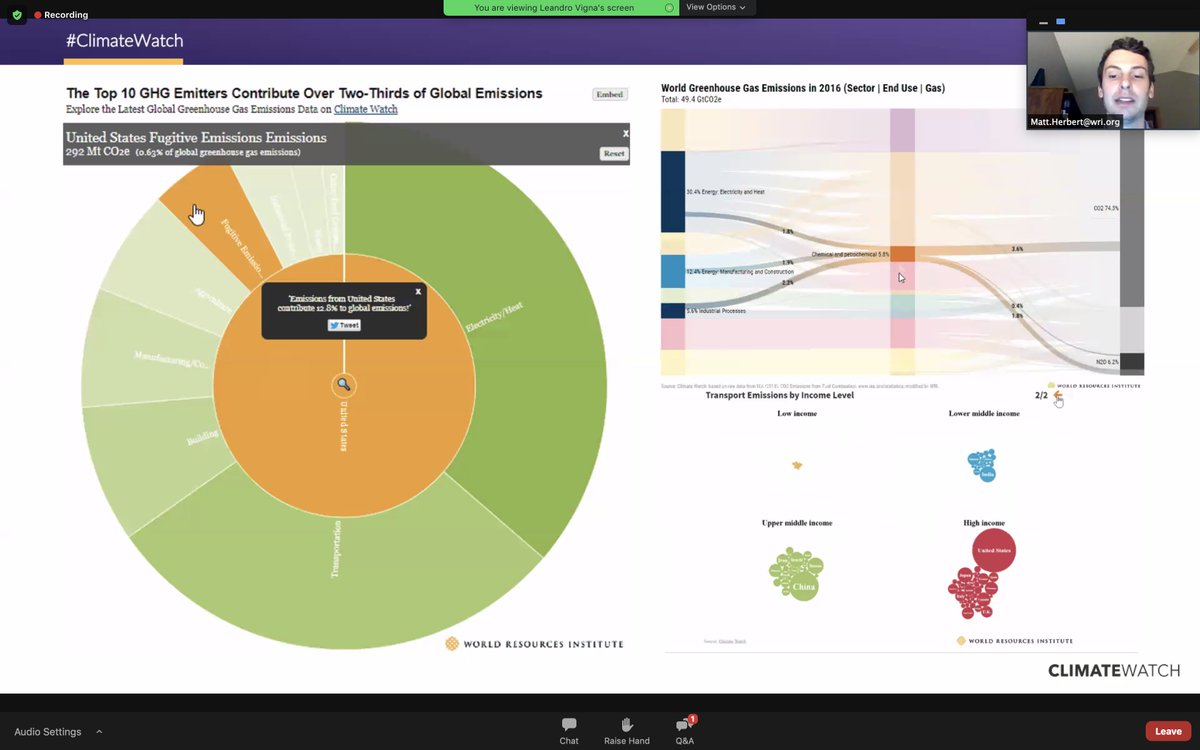Click the Low income small bubble
Viewport: 1200px width, 750px height.
coord(797,465)
